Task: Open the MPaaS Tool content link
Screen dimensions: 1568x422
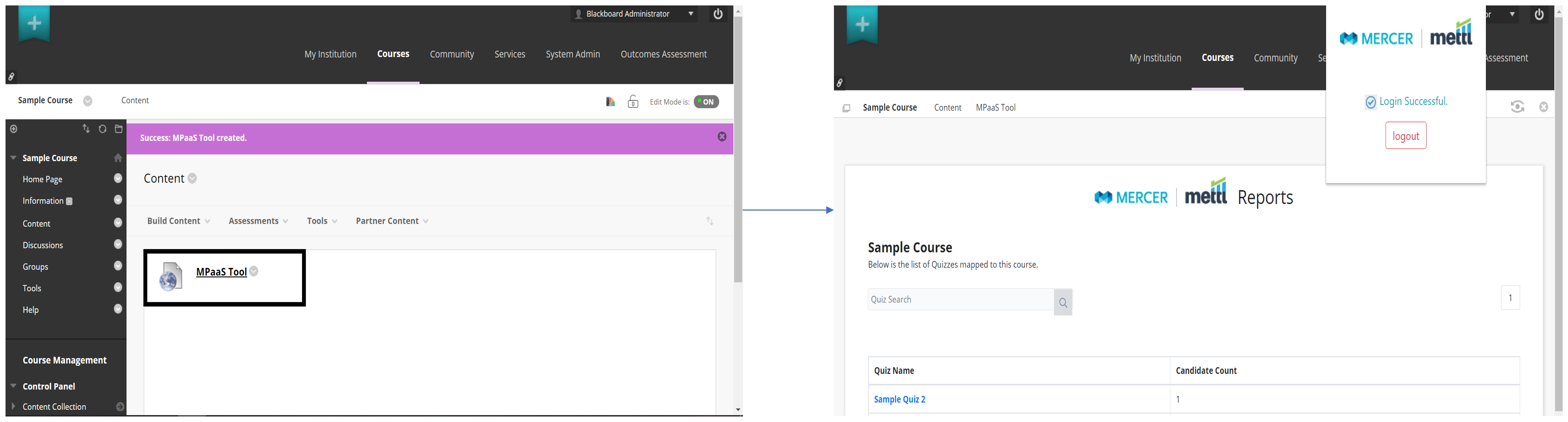Action: 221,272
